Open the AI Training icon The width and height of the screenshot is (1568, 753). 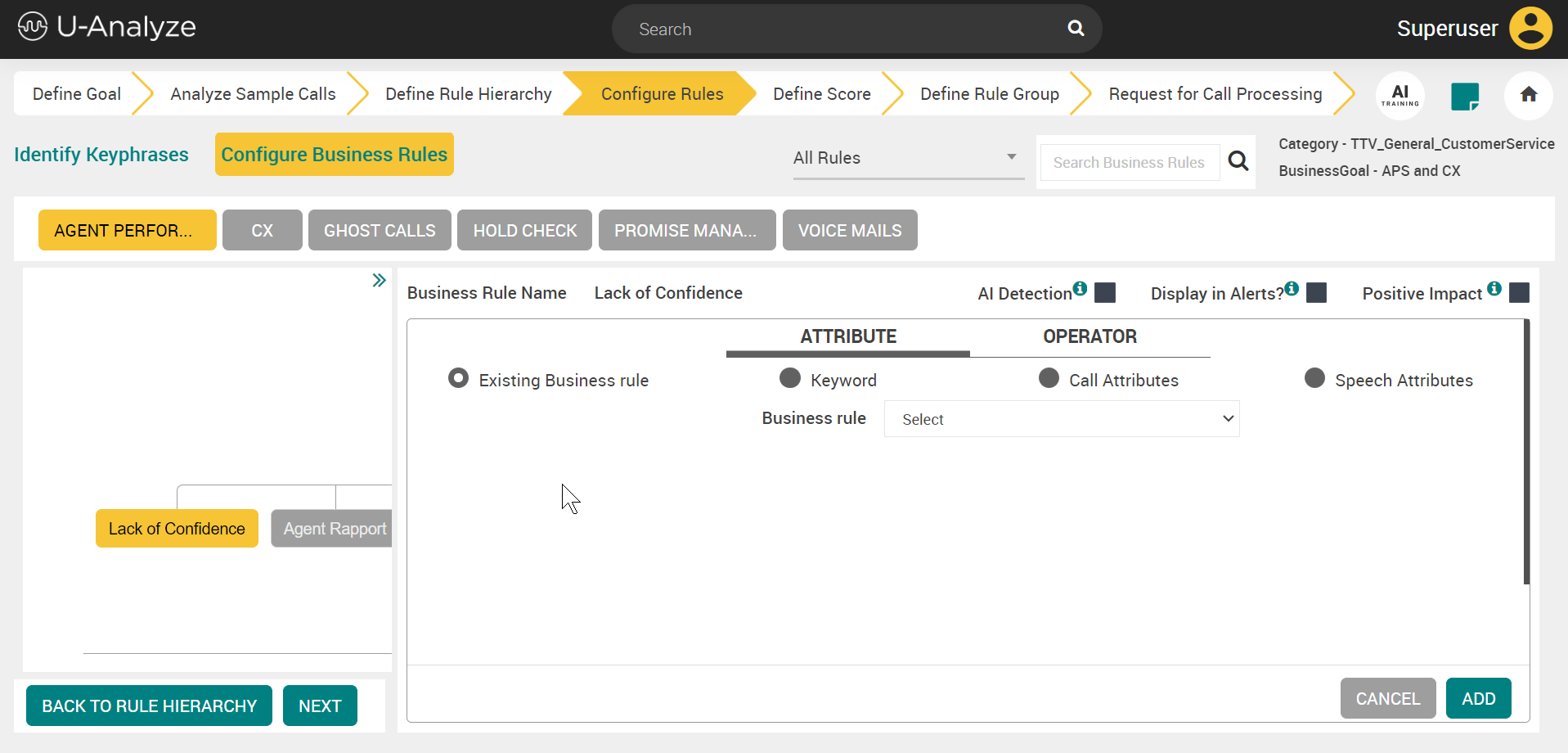1400,95
